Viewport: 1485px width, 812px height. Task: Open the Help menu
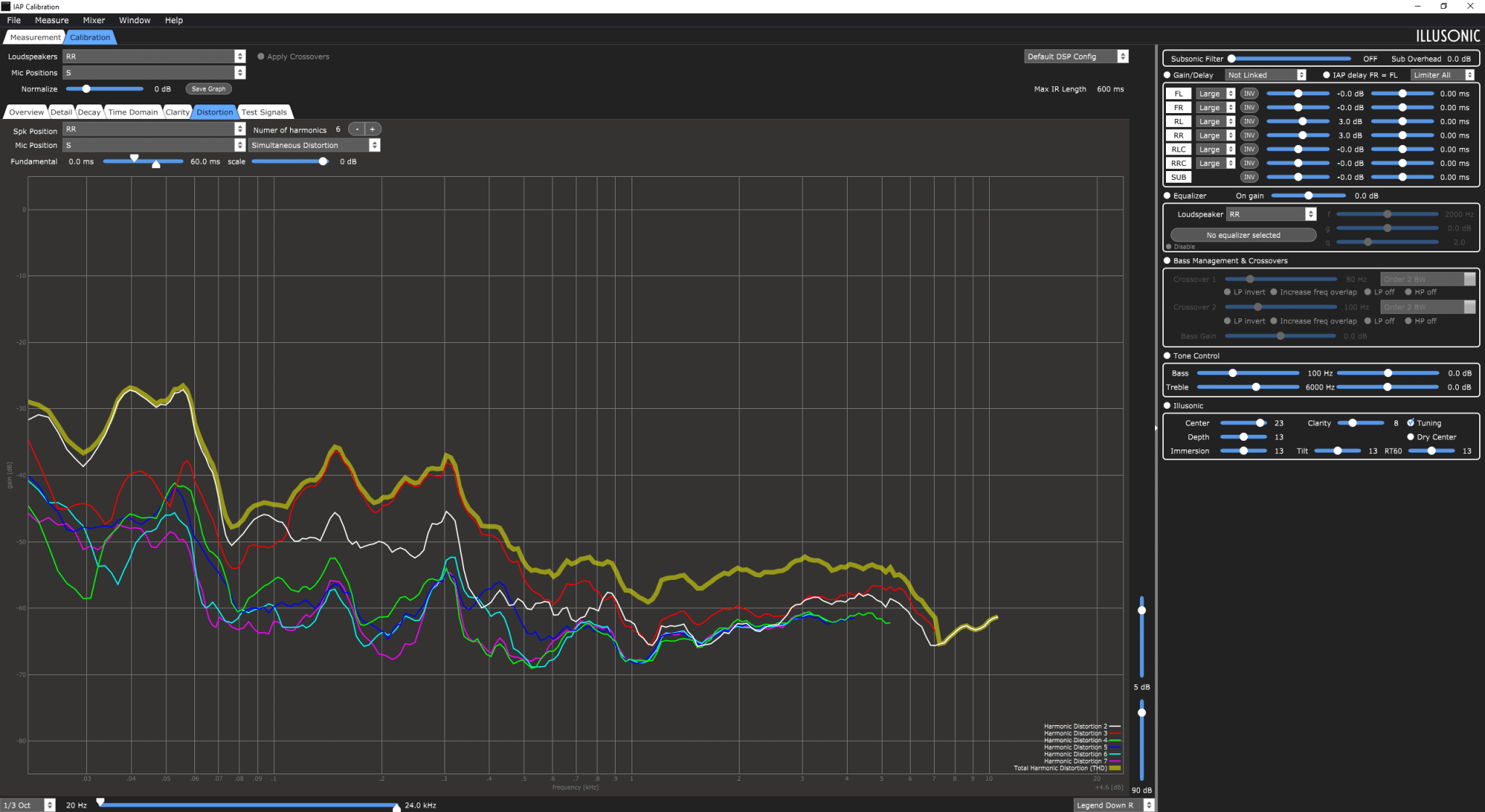174,20
